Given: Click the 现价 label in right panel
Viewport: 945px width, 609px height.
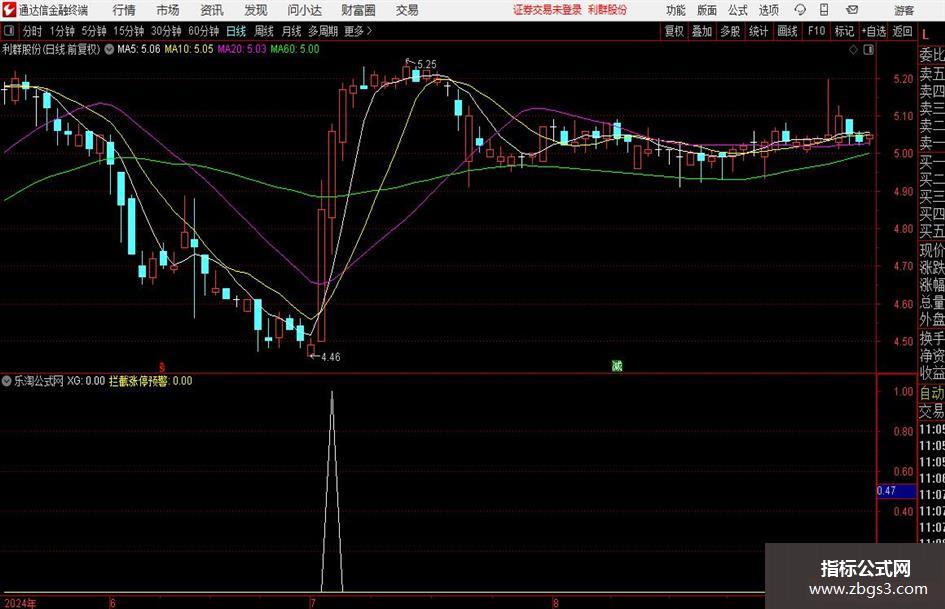Looking at the screenshot, I should click(x=932, y=250).
